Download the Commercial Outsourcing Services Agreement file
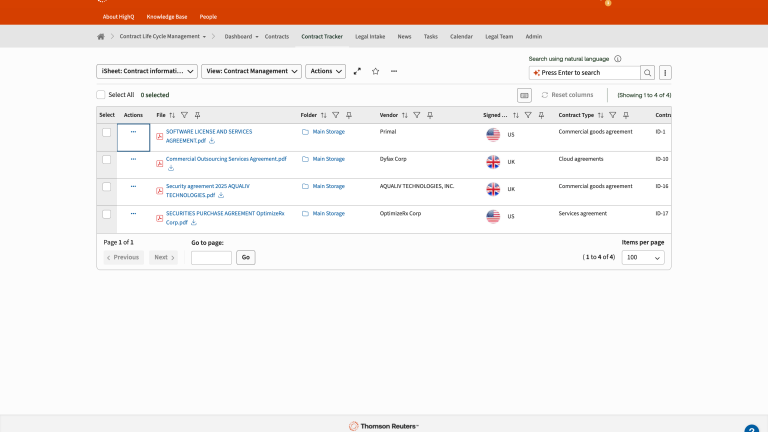The image size is (768, 432). click(x=171, y=168)
